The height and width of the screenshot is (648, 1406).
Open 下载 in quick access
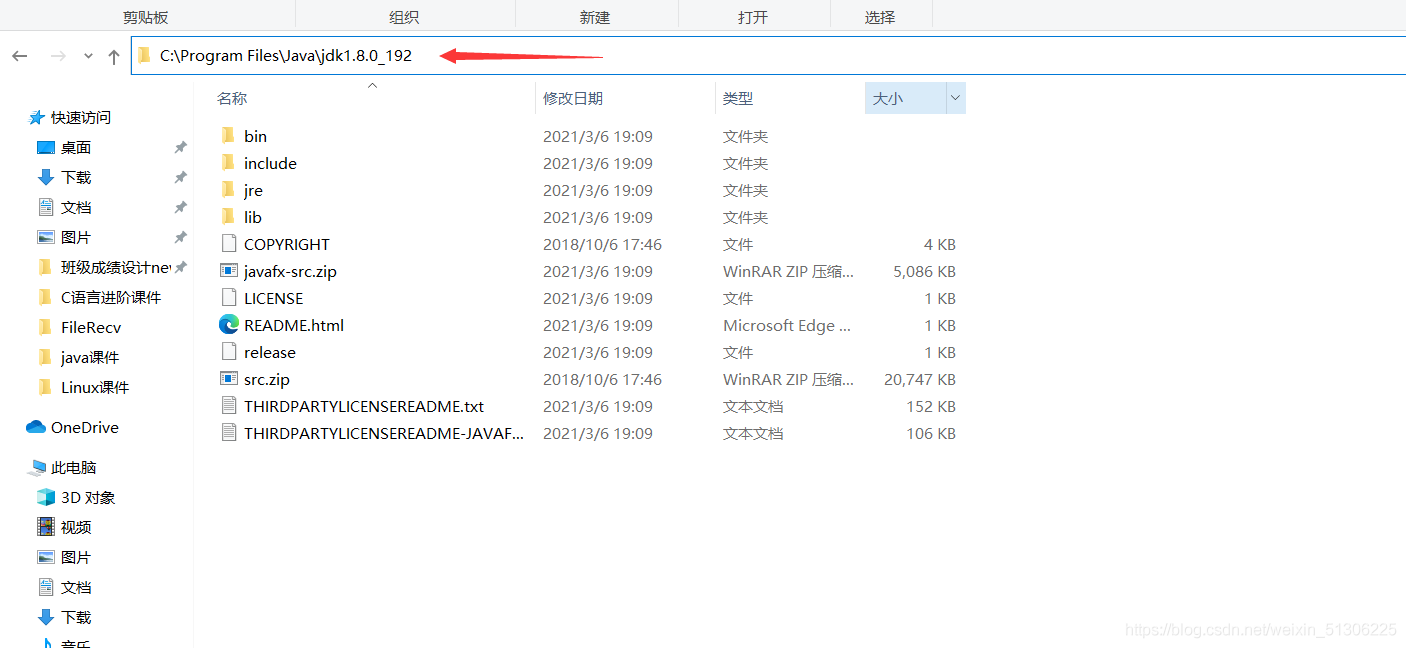point(76,177)
